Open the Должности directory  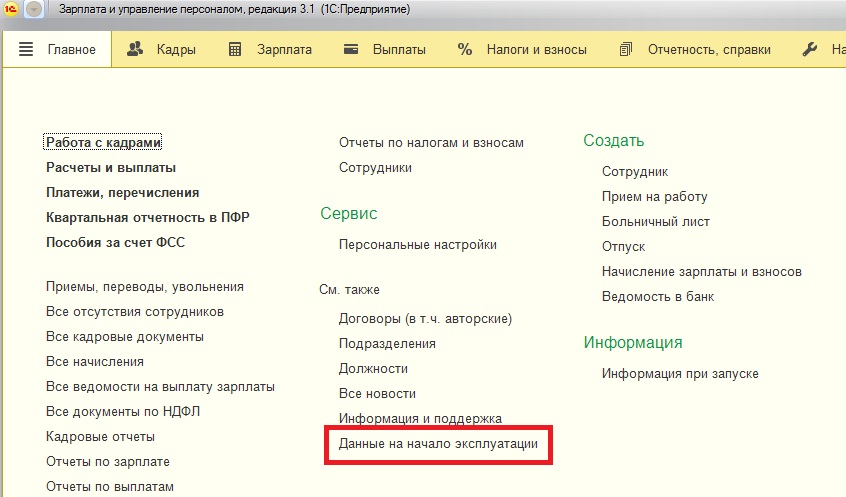(373, 369)
